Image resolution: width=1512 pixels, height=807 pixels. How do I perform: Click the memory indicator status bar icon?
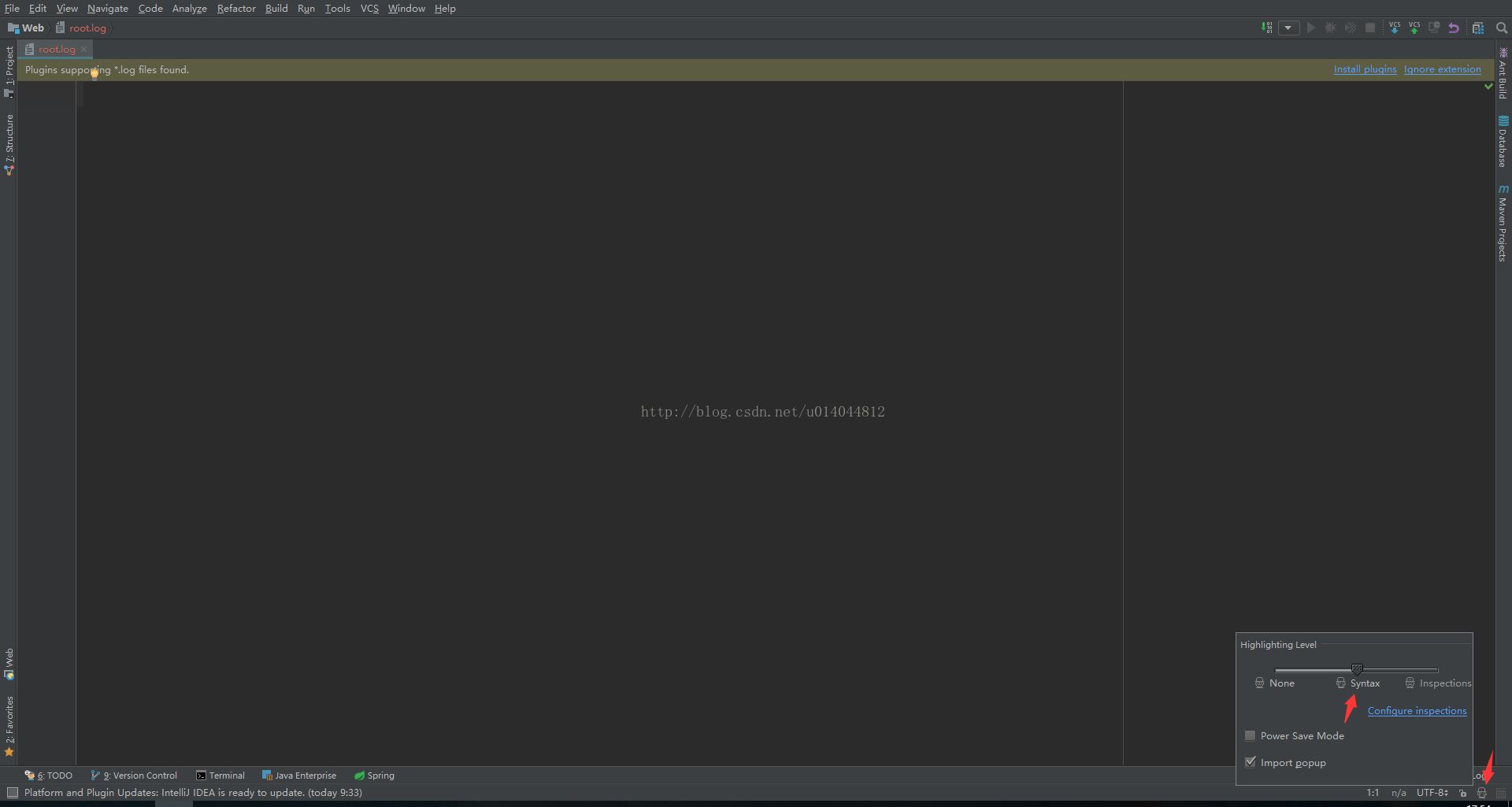(x=1501, y=793)
